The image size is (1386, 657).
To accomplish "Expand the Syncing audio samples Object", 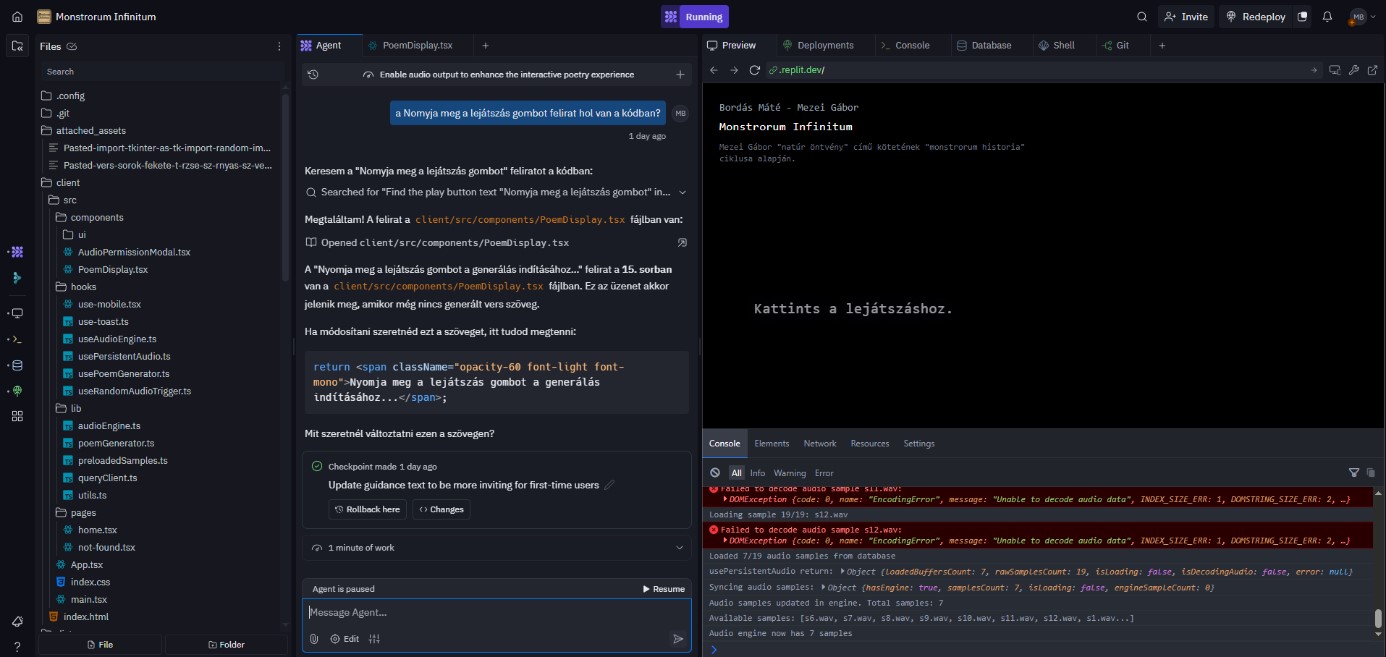I will pyautogui.click(x=823, y=588).
